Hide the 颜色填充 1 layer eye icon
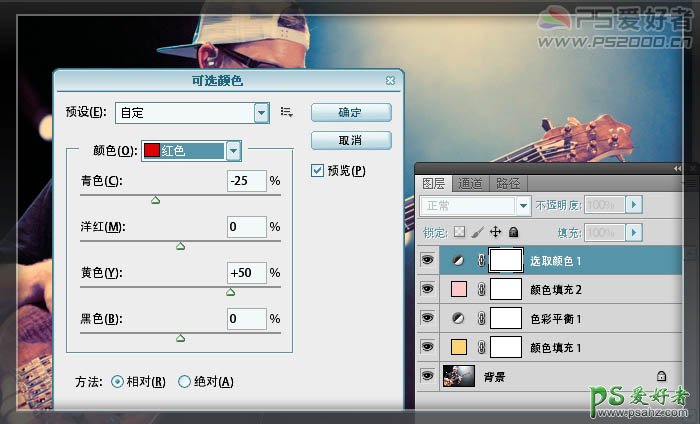The image size is (700, 424). click(x=428, y=347)
